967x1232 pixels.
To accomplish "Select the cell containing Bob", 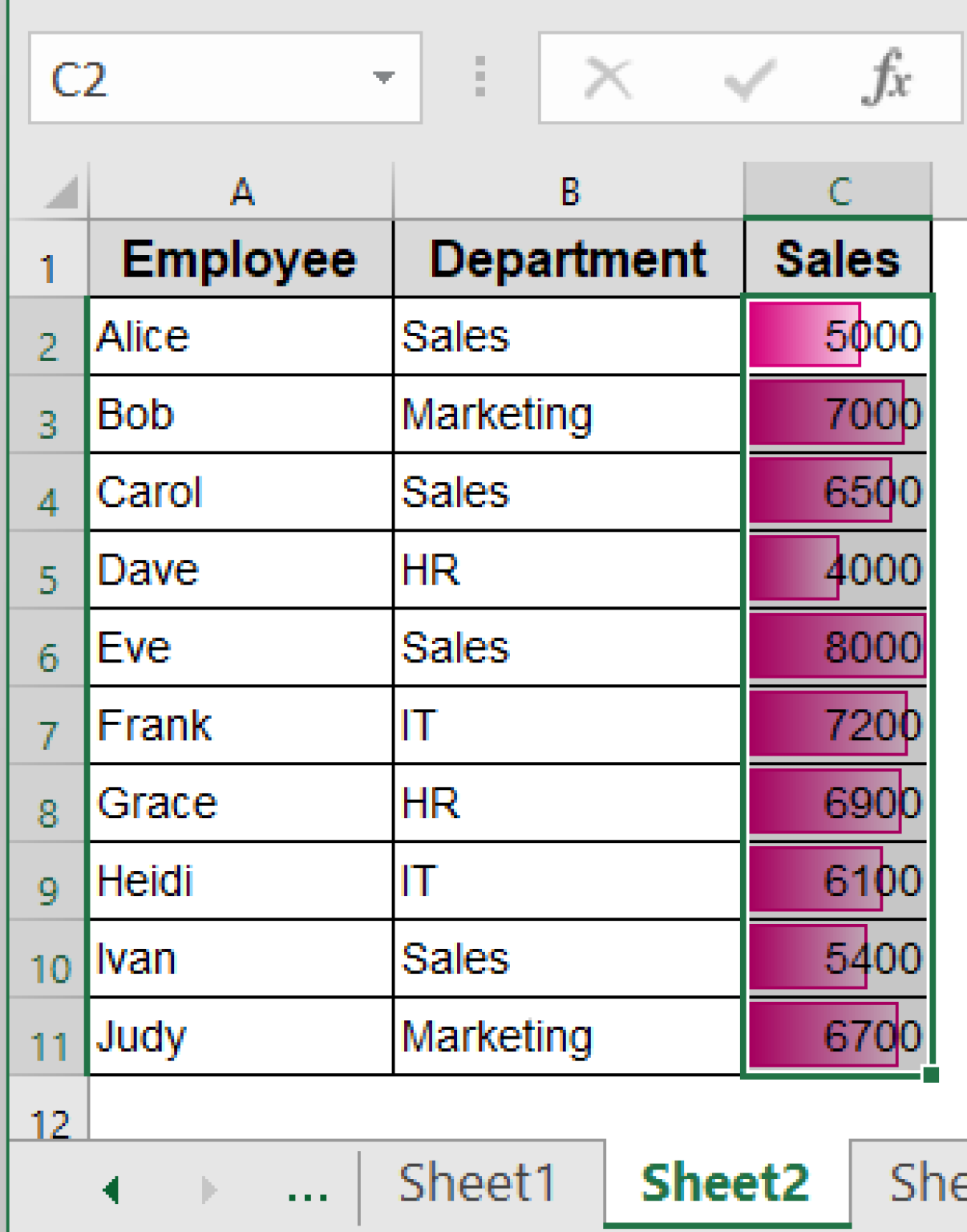I will (x=240, y=413).
